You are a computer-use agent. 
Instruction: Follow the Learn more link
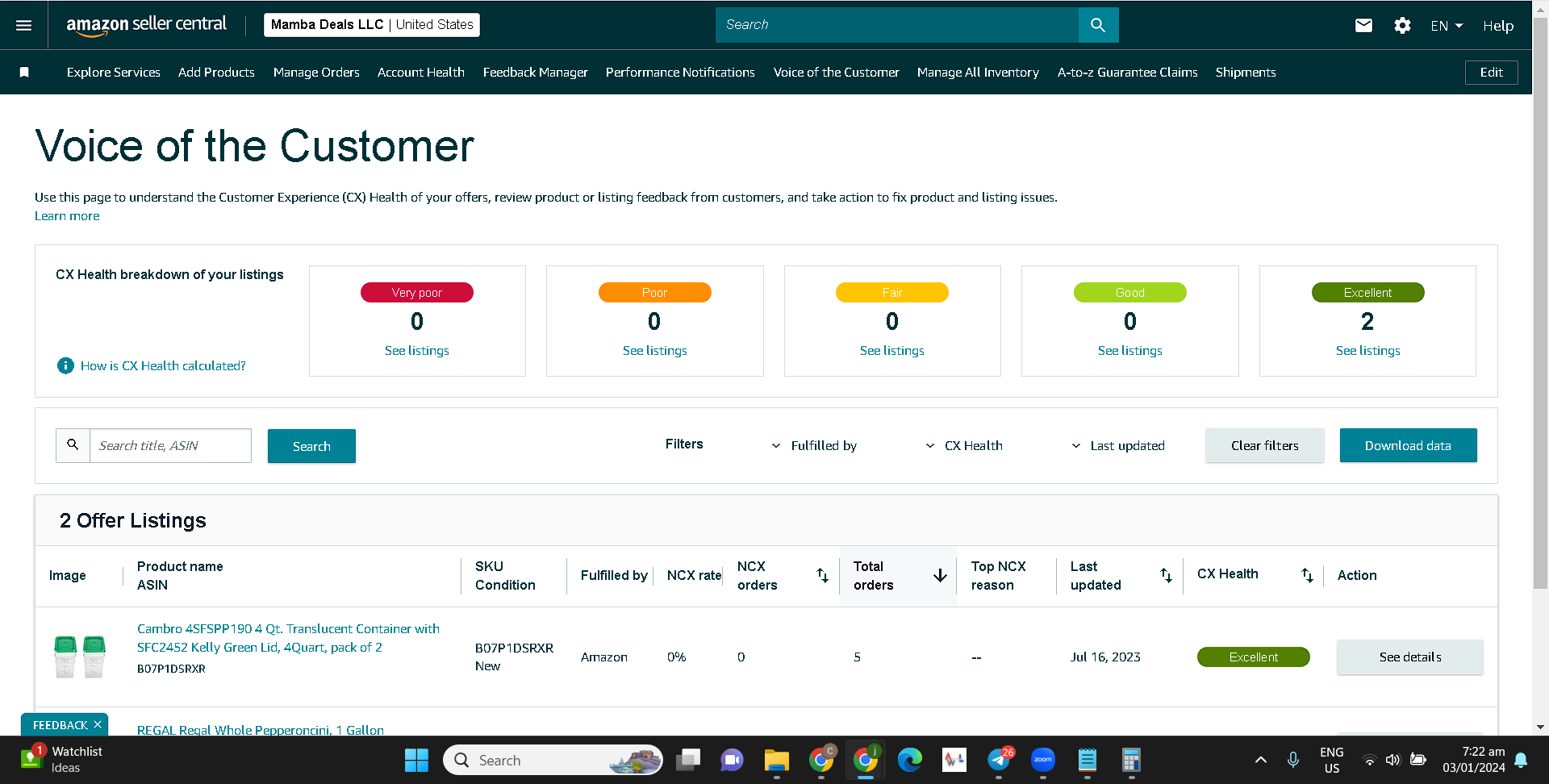[67, 216]
